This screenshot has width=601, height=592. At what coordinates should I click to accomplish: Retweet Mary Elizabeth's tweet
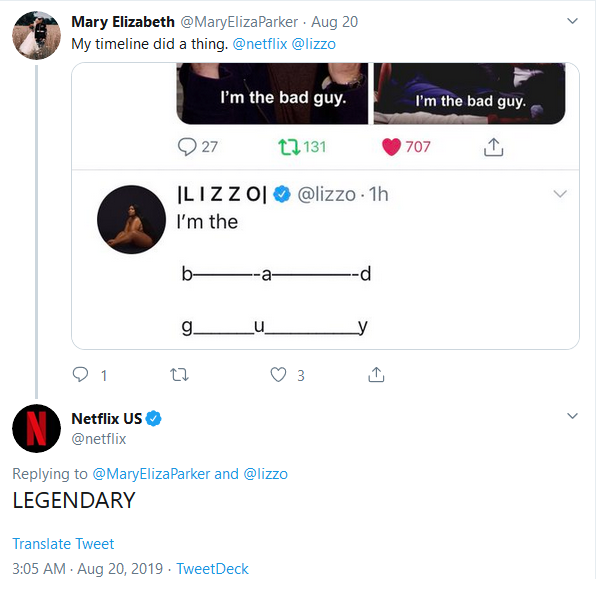(180, 375)
